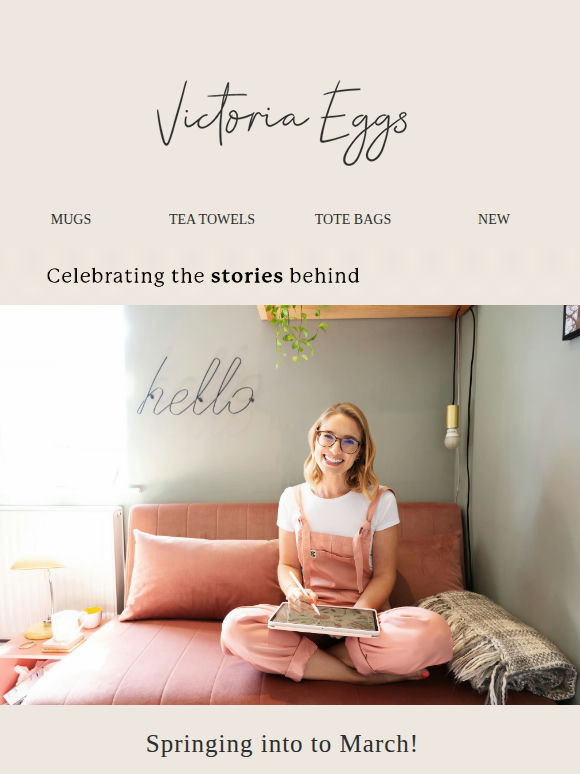
Task: Click the smiling woman's glasses
Action: tap(338, 441)
